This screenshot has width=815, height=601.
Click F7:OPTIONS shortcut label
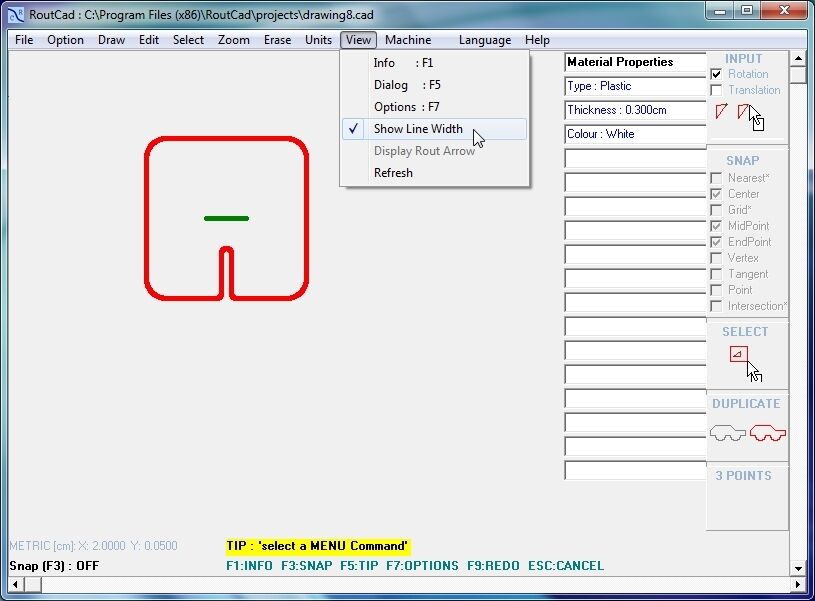(422, 566)
